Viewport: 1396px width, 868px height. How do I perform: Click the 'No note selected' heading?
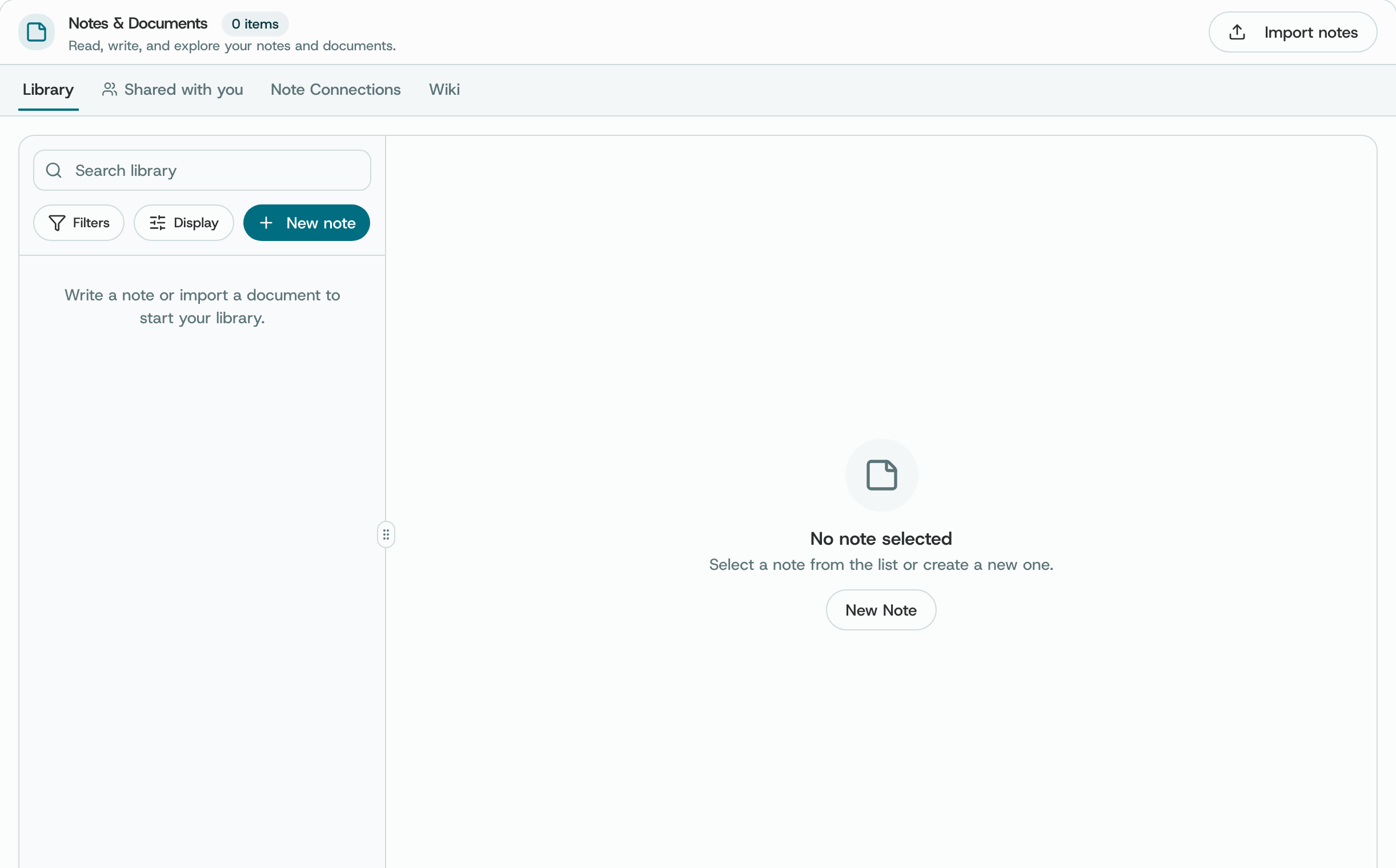click(x=881, y=539)
